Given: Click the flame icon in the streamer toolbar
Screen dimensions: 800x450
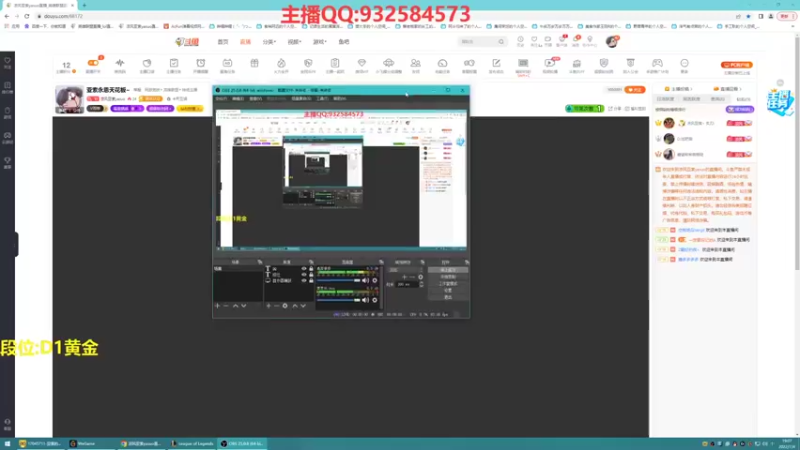Looking at the screenshot, I should click(x=281, y=63).
